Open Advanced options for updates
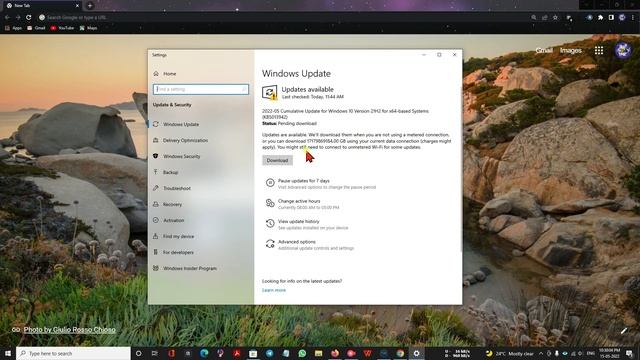 [x=297, y=242]
